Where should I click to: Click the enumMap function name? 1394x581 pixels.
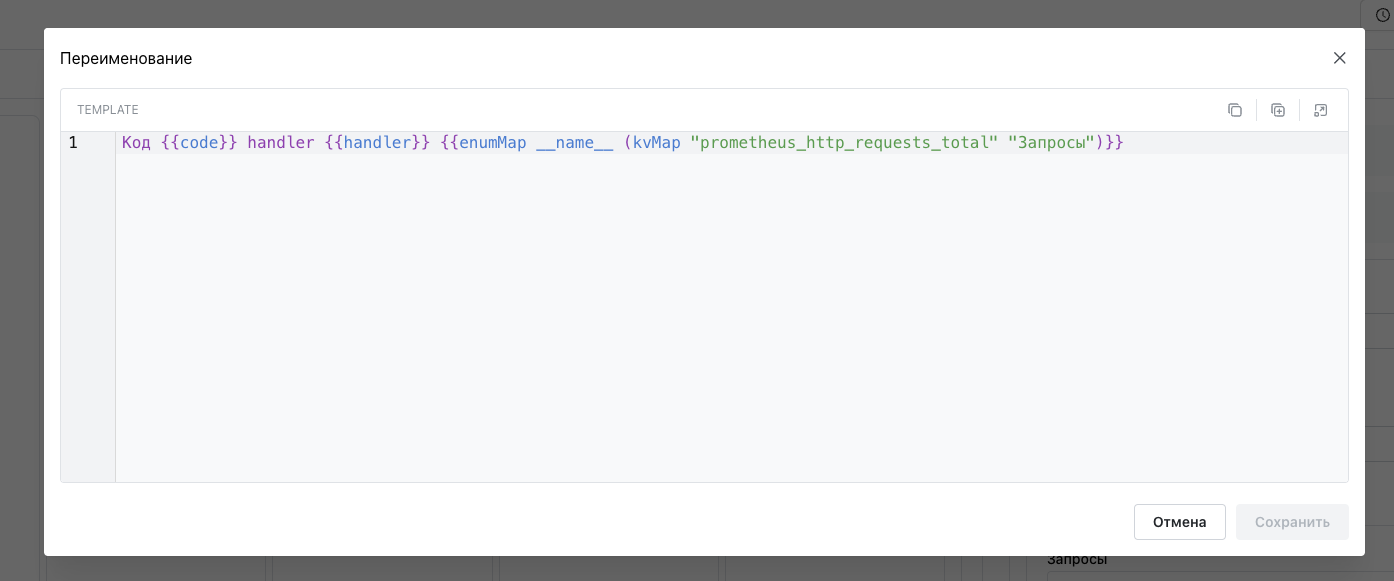tap(493, 143)
